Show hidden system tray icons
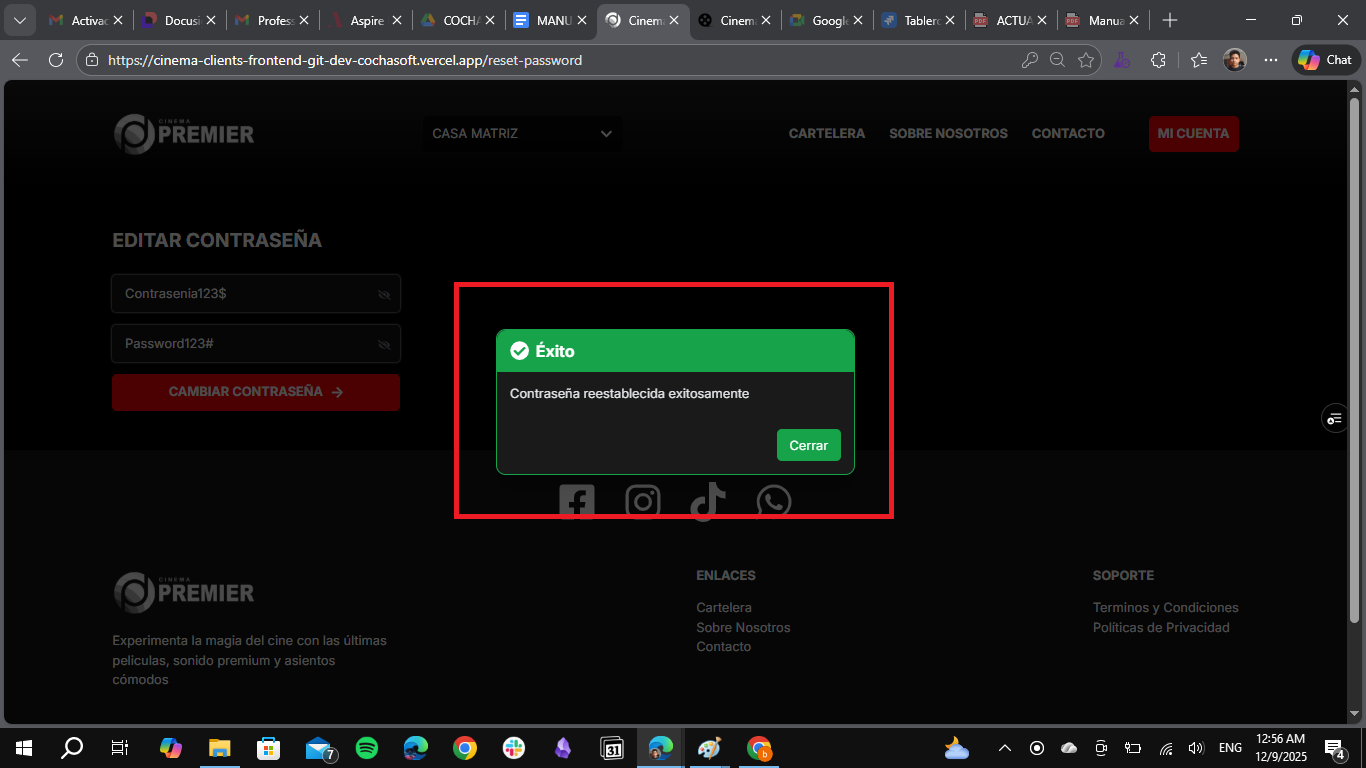 point(1005,748)
